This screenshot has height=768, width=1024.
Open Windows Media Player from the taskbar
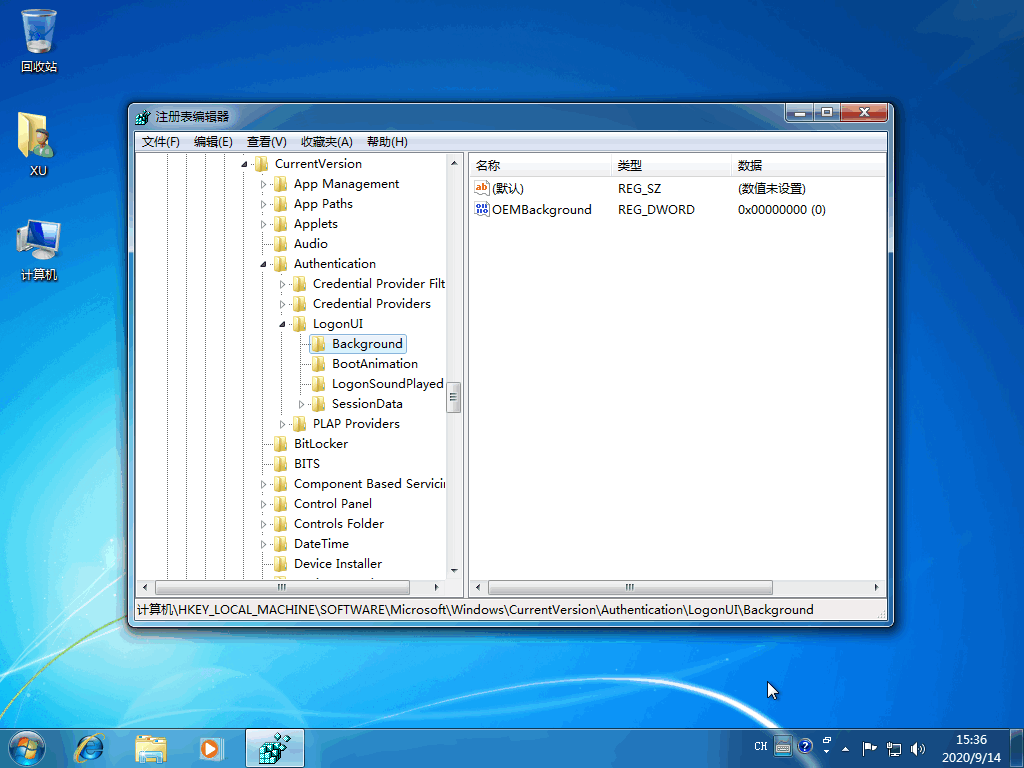pyautogui.click(x=210, y=747)
